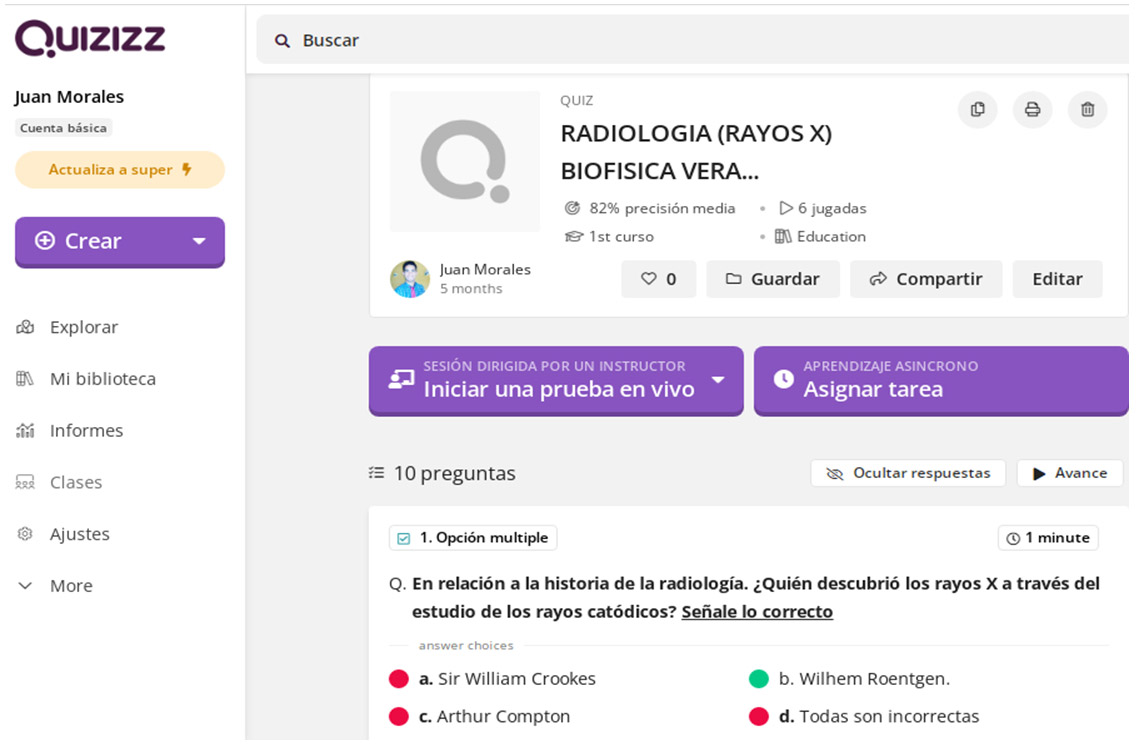Click the trash icon to delete quiz
The height and width of the screenshot is (747, 1137).
[x=1087, y=110]
